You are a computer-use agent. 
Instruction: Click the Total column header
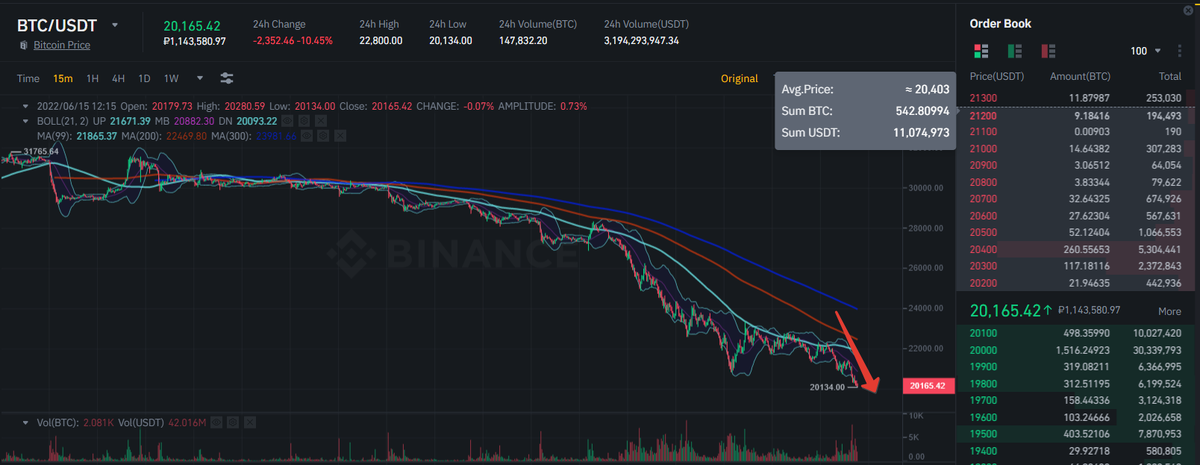click(x=1170, y=76)
